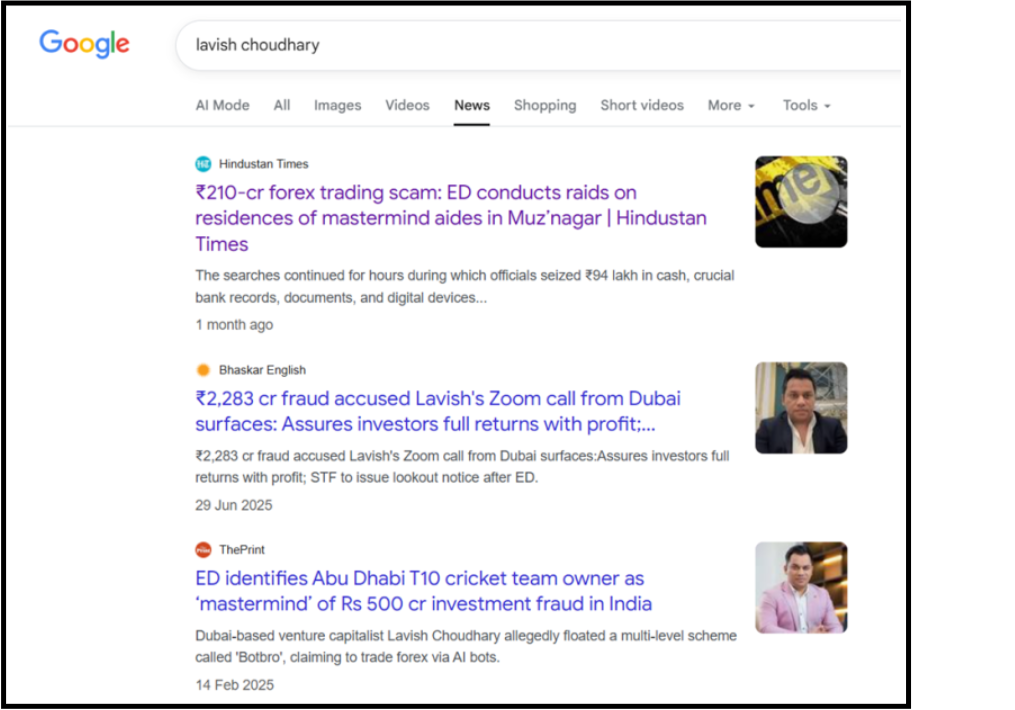Open the Lavish's Zoom call article headline
Screen dimensions: 1015x710
click(x=437, y=411)
